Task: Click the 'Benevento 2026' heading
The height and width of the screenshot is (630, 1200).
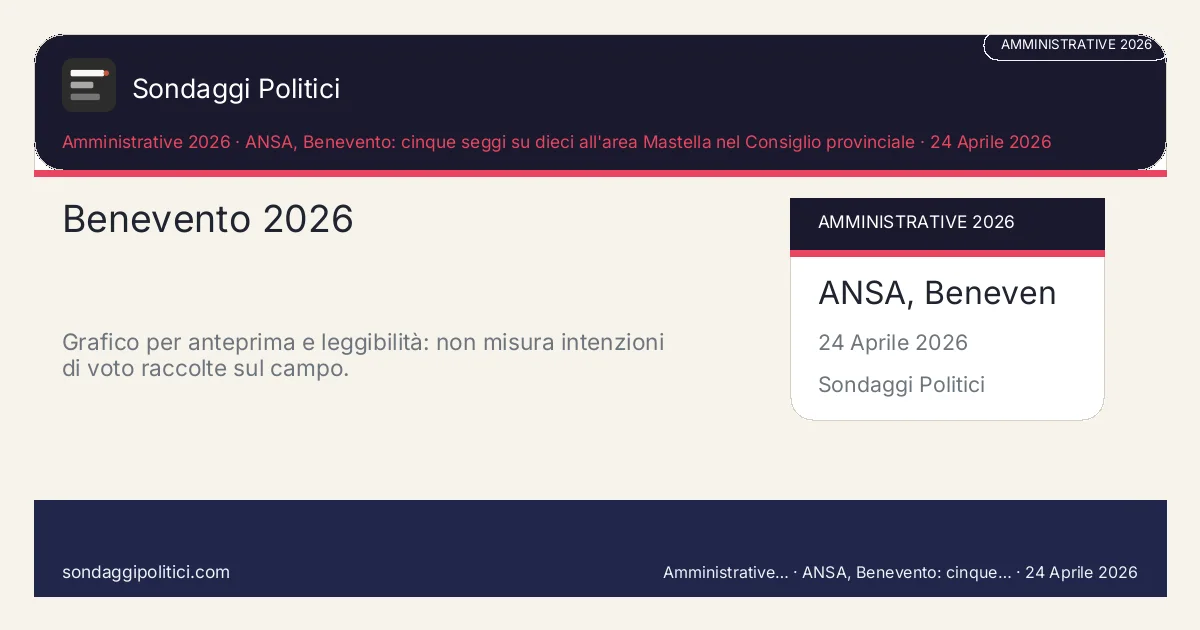Action: point(208,219)
